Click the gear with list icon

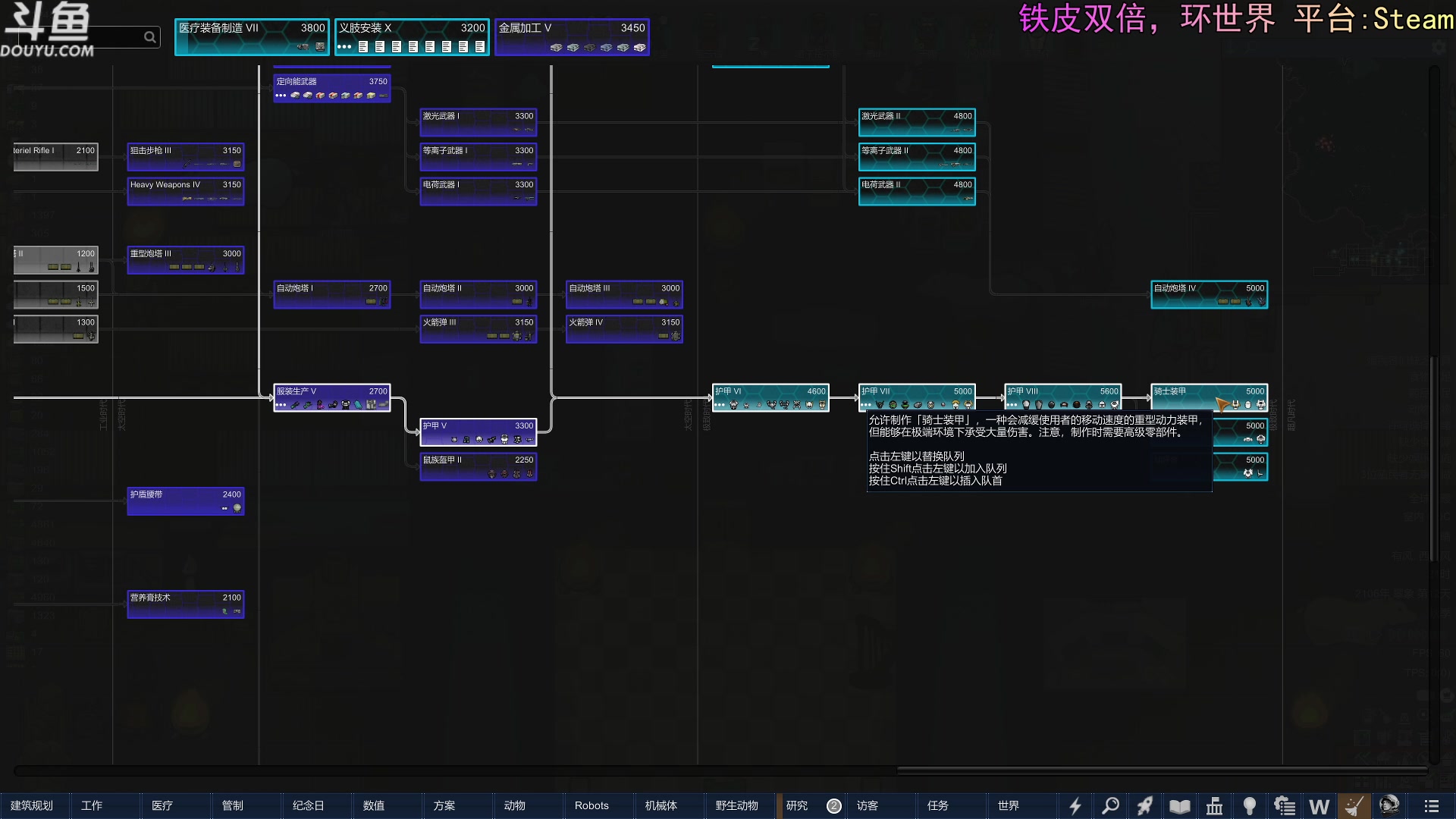[x=1285, y=806]
